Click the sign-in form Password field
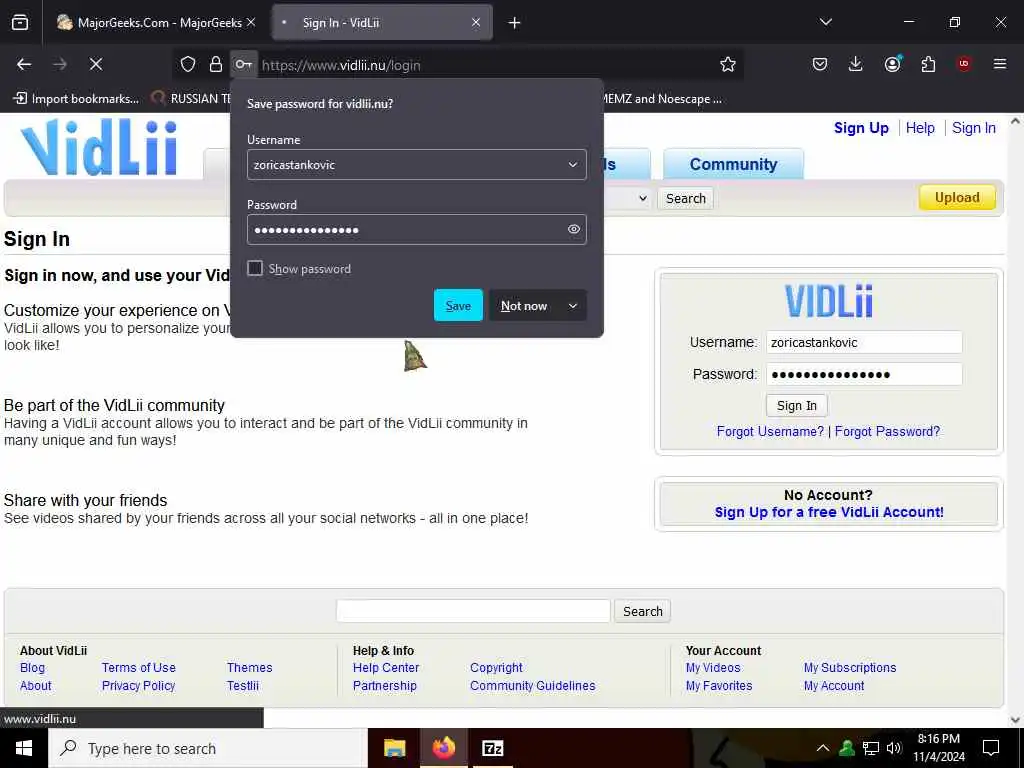Screen dimensions: 1024x768 point(864,374)
